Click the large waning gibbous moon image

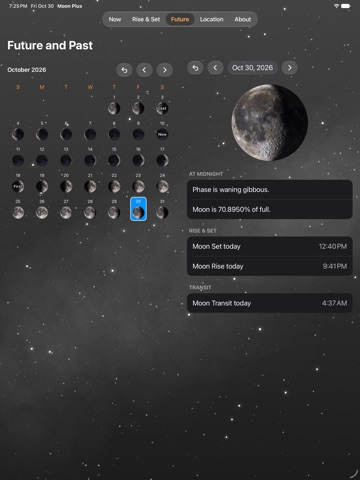(x=269, y=122)
